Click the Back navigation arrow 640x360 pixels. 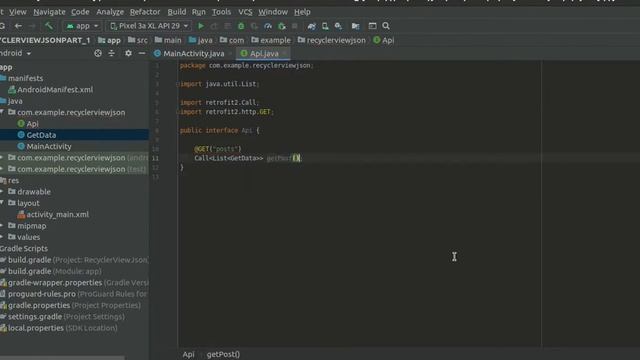(18, 26)
